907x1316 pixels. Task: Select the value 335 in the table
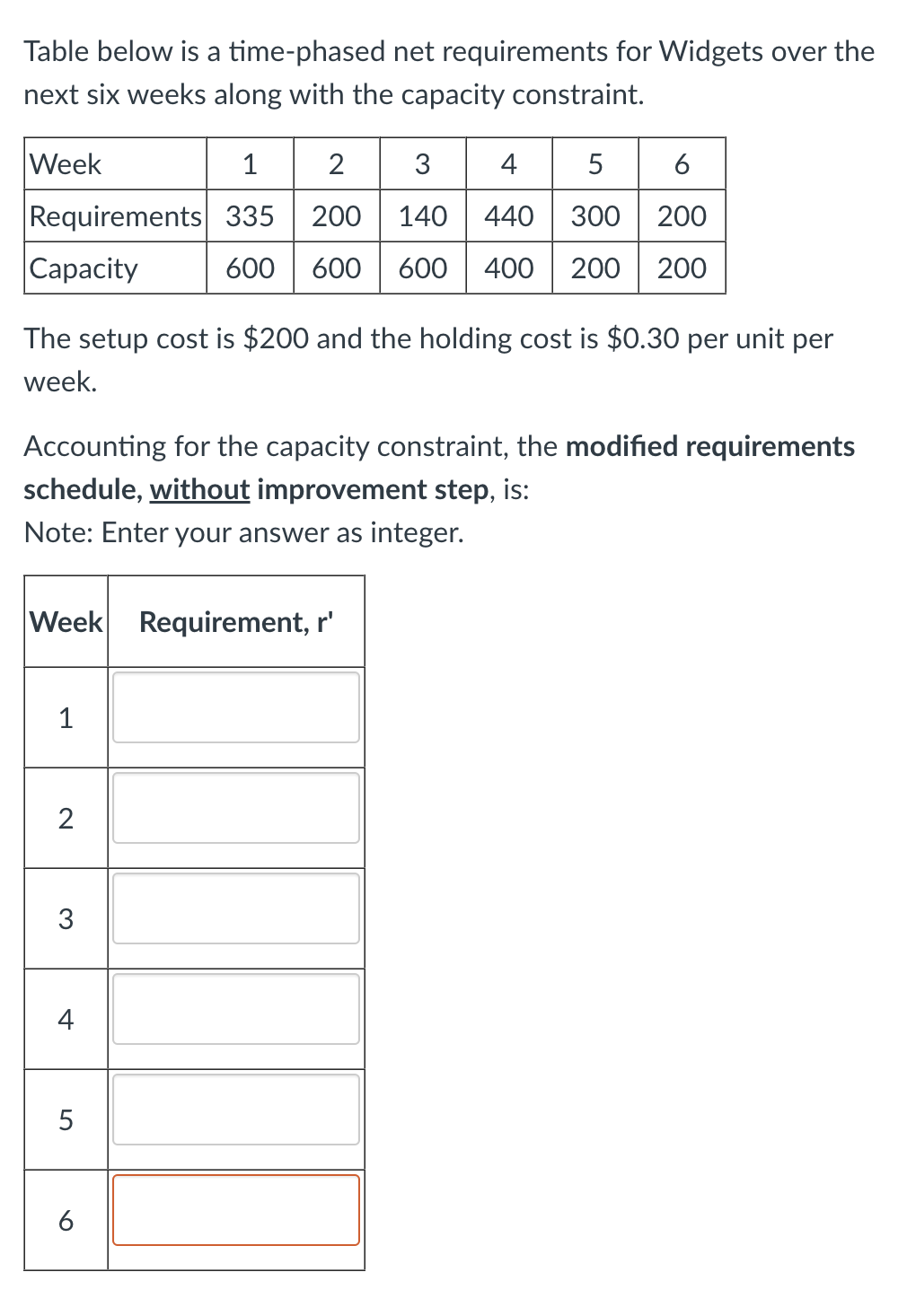250,215
